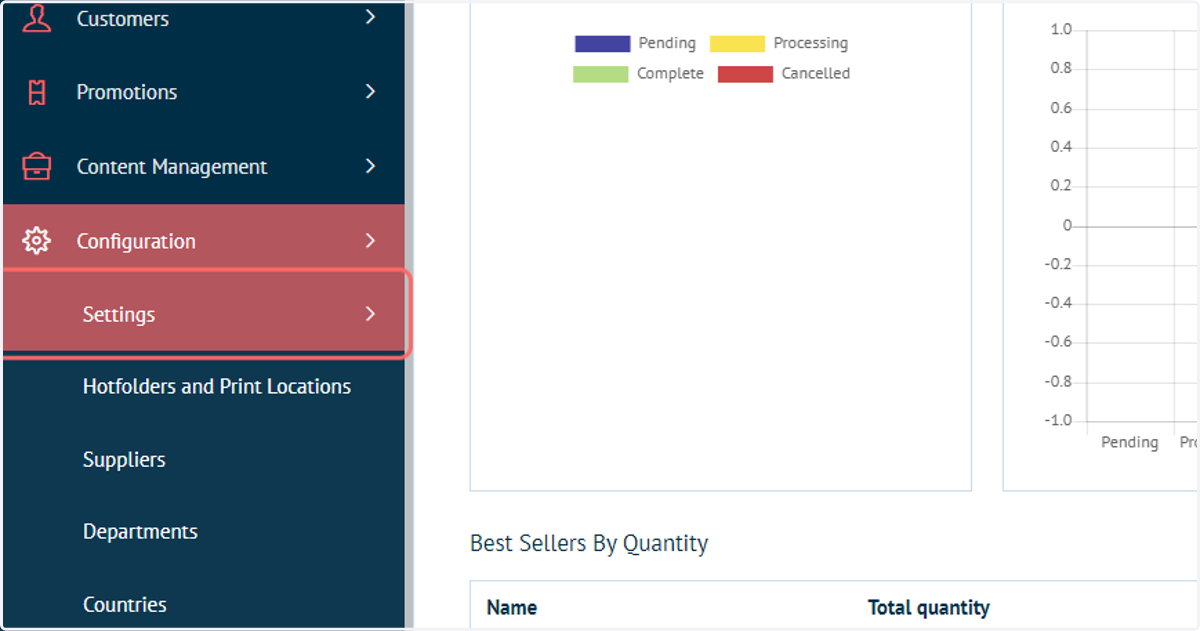
Task: Open the Departments page
Action: 140,532
